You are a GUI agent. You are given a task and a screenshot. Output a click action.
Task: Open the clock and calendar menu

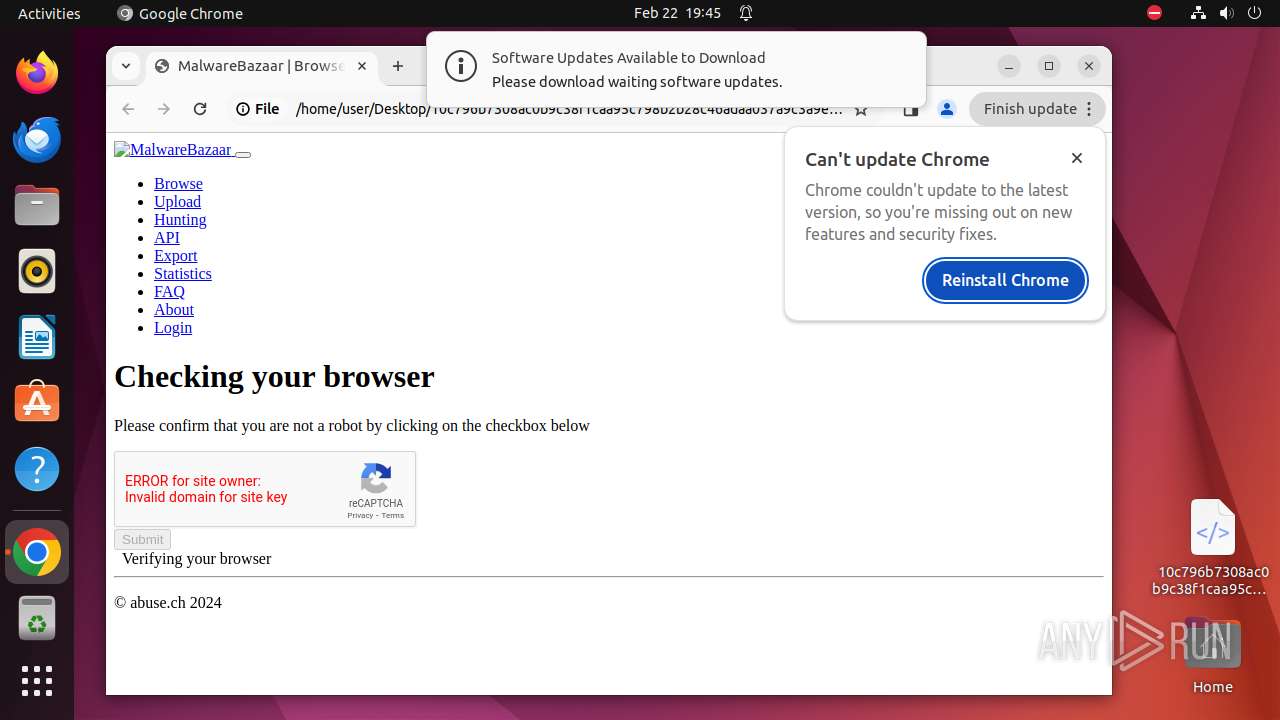click(677, 13)
